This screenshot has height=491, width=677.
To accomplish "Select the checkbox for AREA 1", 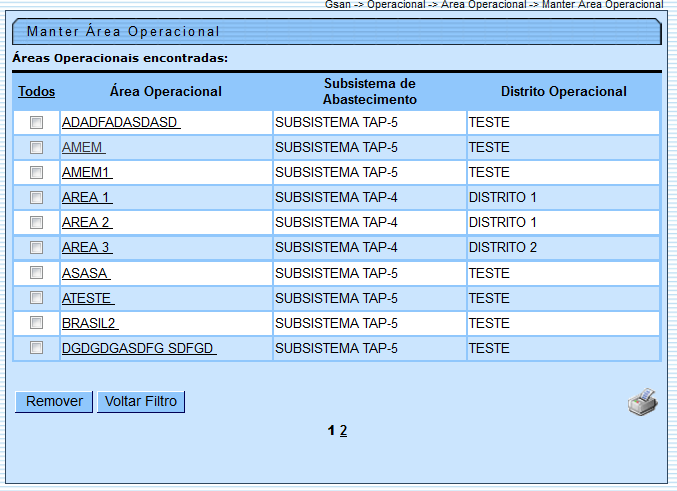I will point(37,197).
